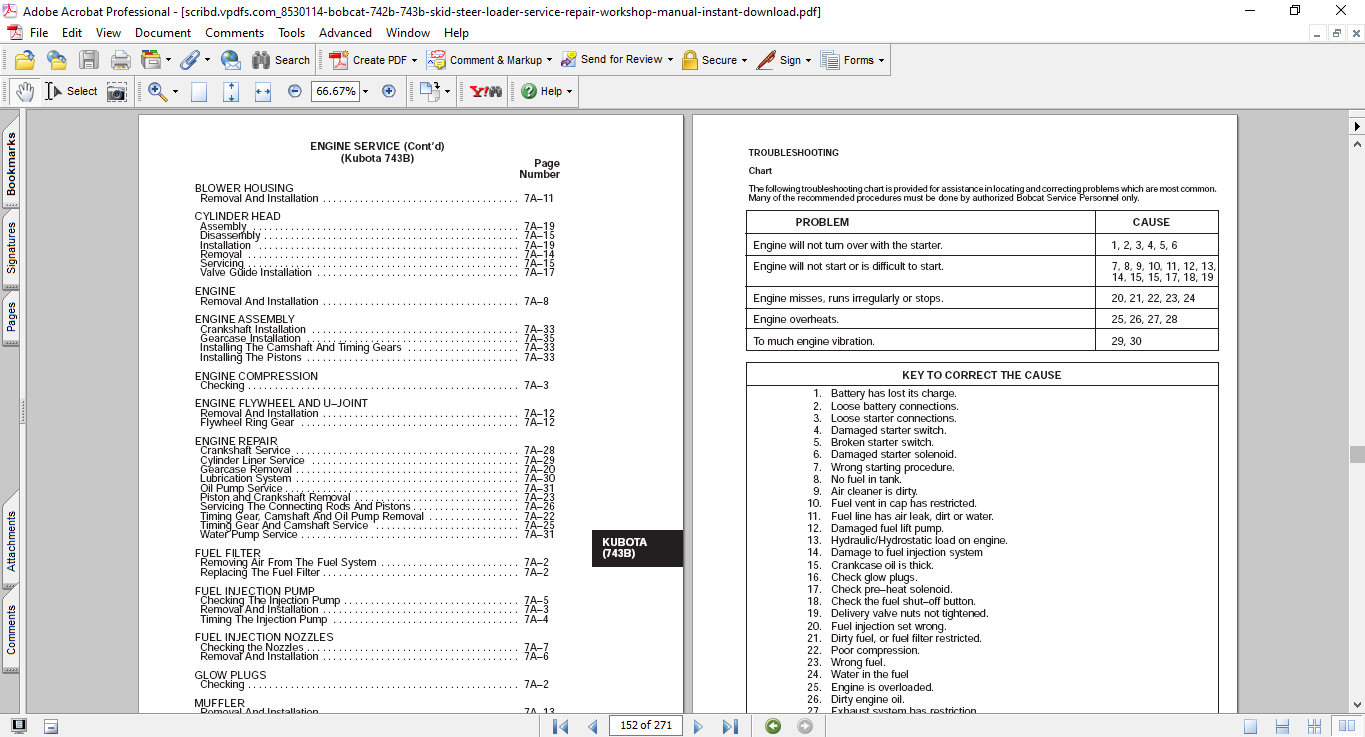Open the Secure dropdown
This screenshot has height=737, width=1365.
click(745, 60)
